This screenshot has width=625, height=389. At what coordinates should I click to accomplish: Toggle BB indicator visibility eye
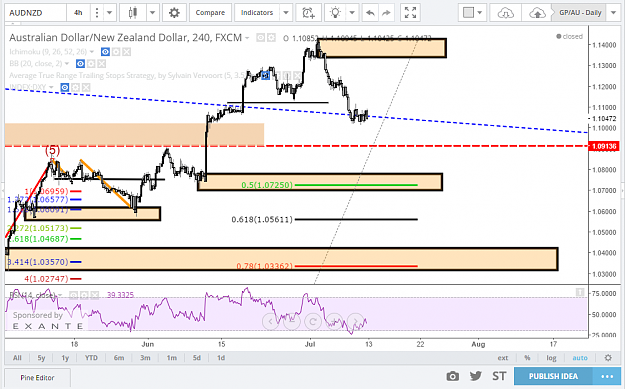pyautogui.click(x=81, y=64)
